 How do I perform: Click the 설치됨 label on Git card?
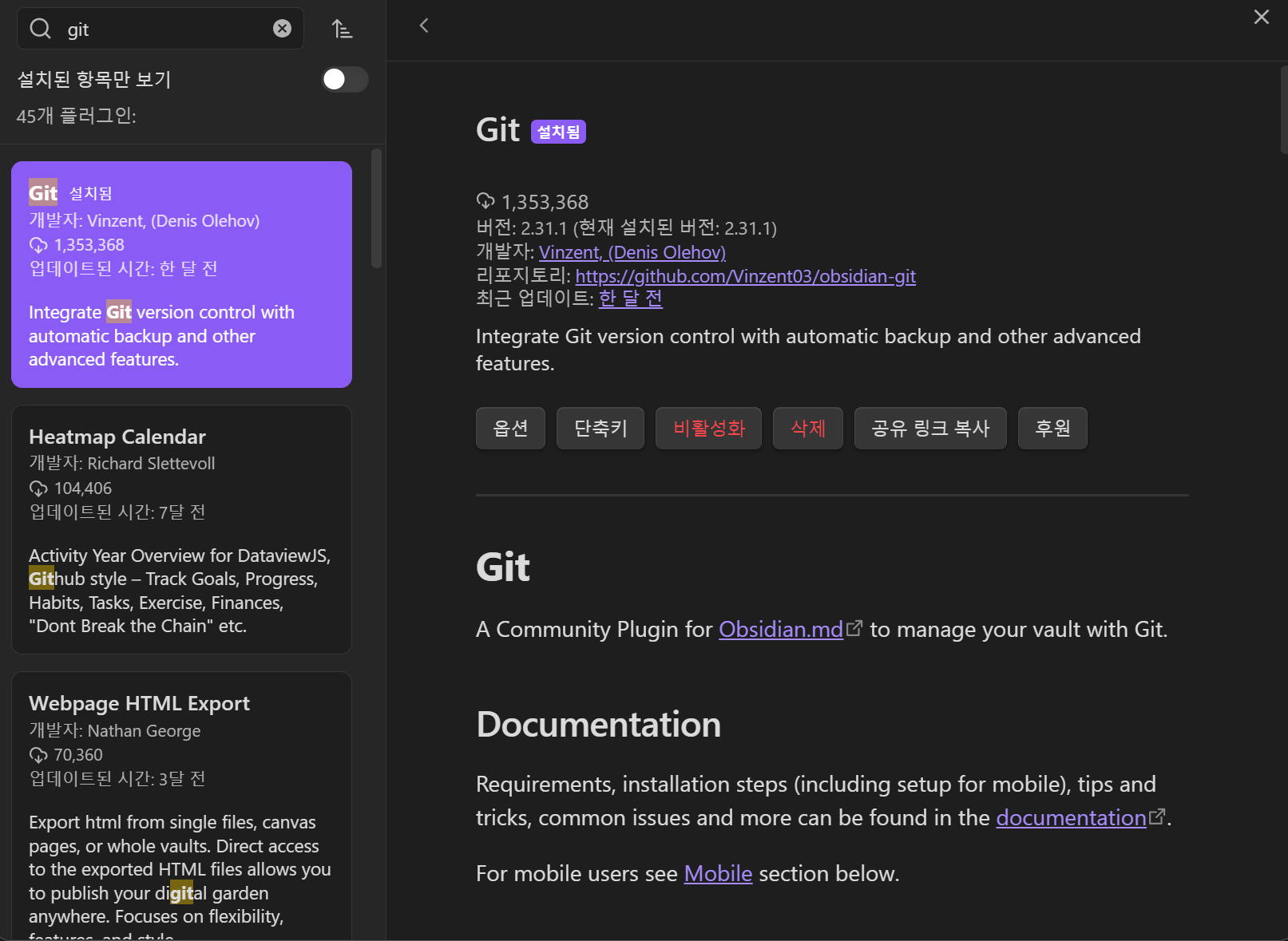pyautogui.click(x=90, y=194)
